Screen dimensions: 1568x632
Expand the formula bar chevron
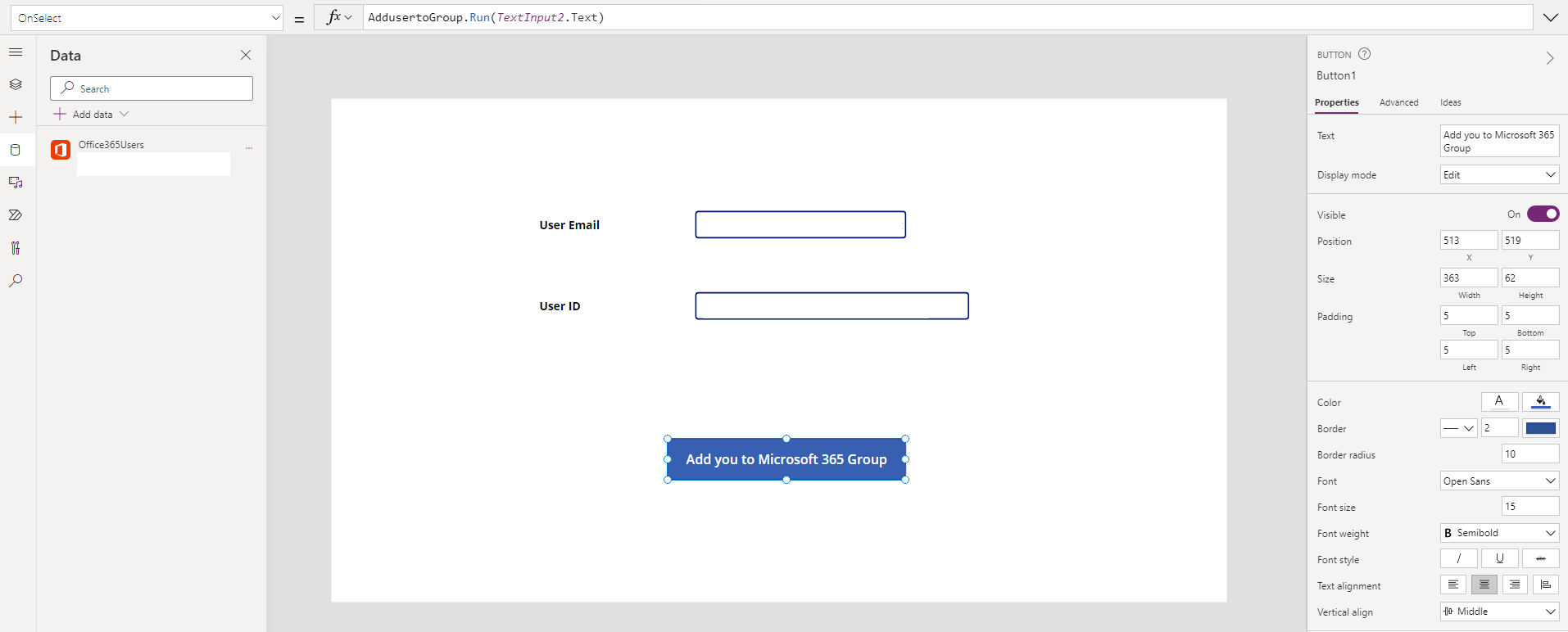coord(1551,17)
